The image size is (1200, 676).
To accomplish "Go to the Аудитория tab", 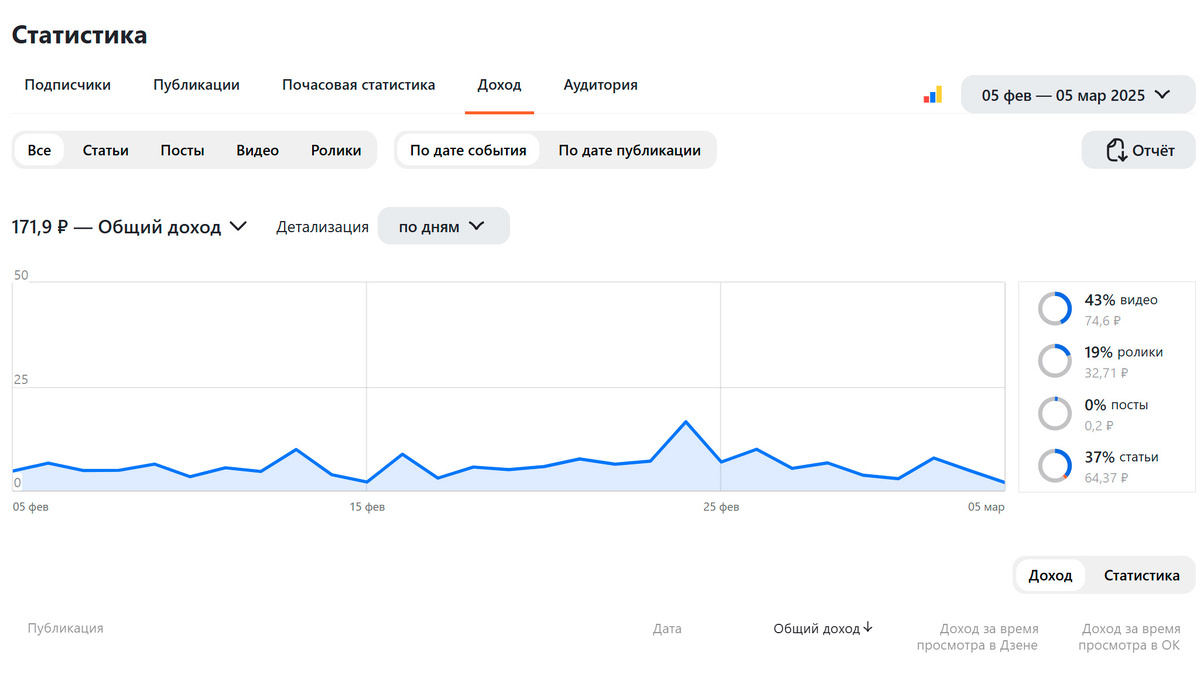I will click(600, 85).
